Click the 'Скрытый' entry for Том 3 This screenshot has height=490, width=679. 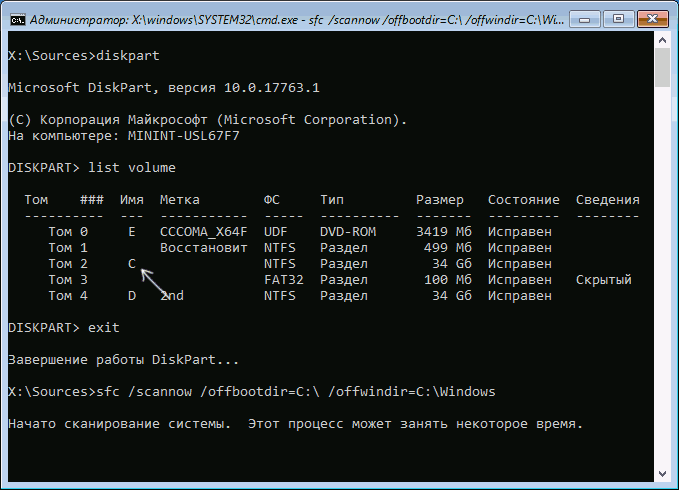(604, 280)
